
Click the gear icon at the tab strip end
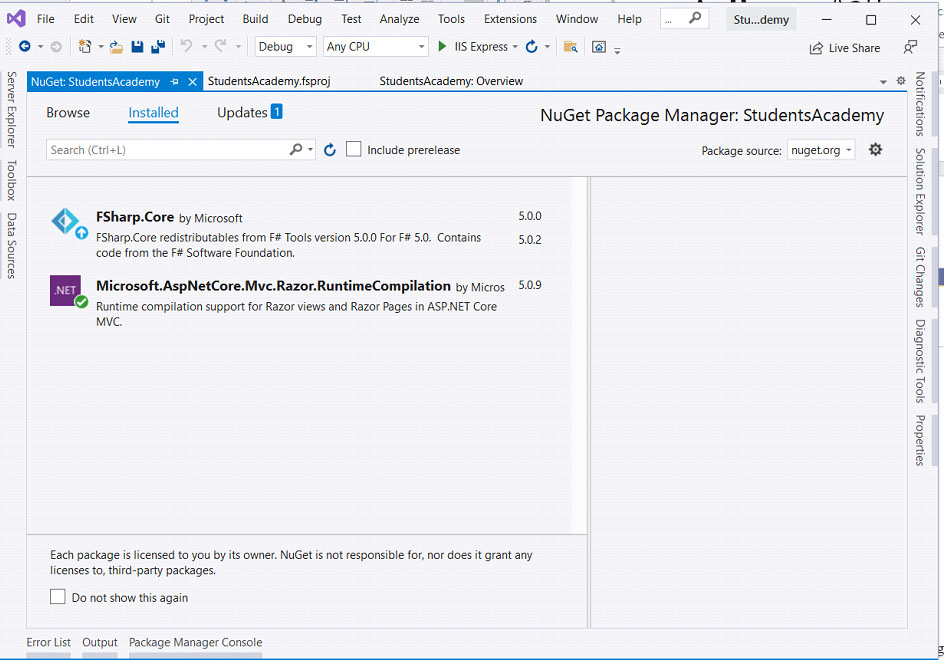point(901,80)
